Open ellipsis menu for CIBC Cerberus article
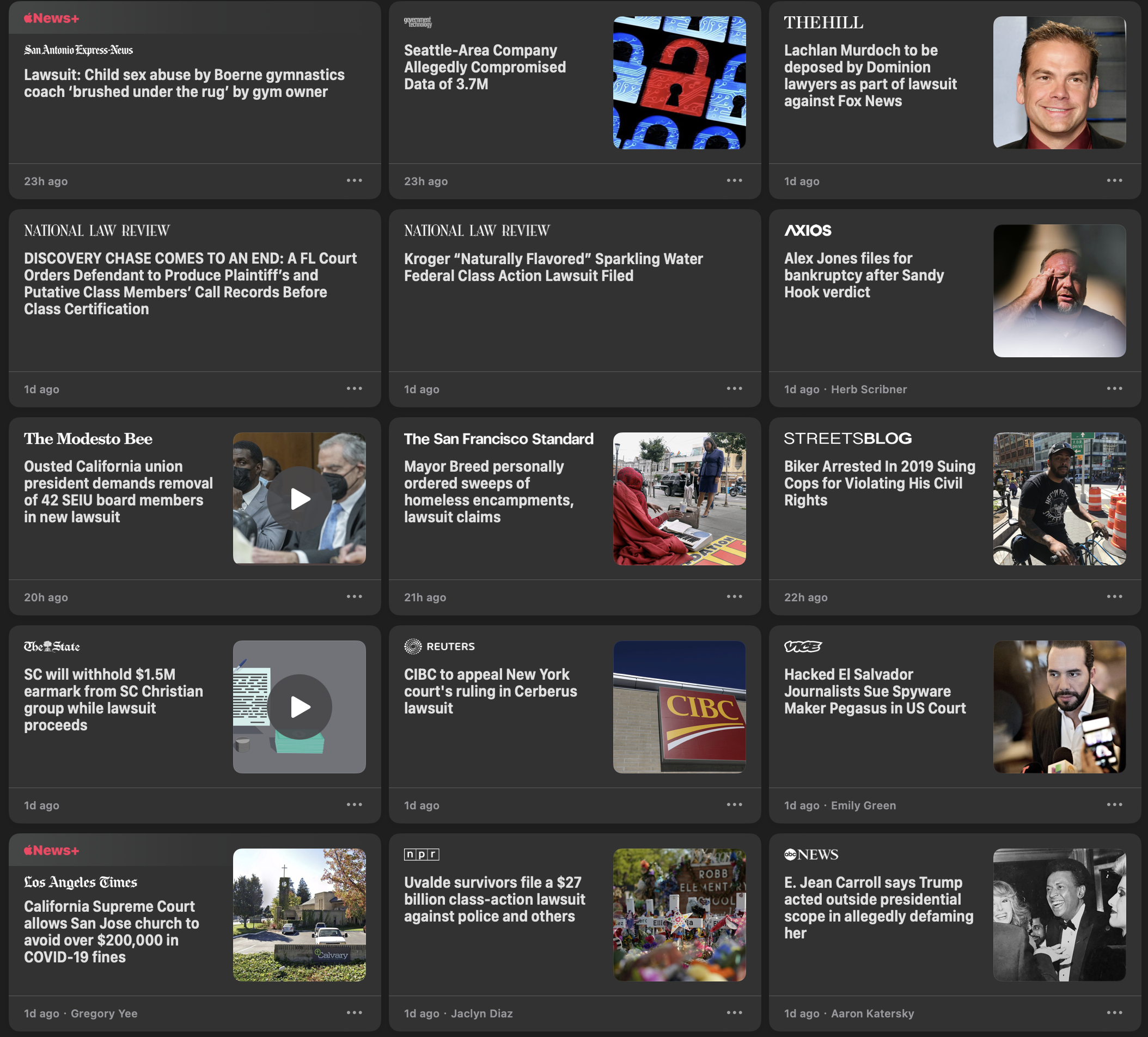The width and height of the screenshot is (1148, 1037). (x=734, y=804)
